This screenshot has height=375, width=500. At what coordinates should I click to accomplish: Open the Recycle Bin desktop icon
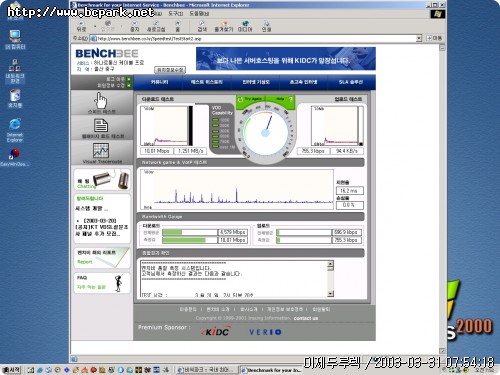coord(15,98)
